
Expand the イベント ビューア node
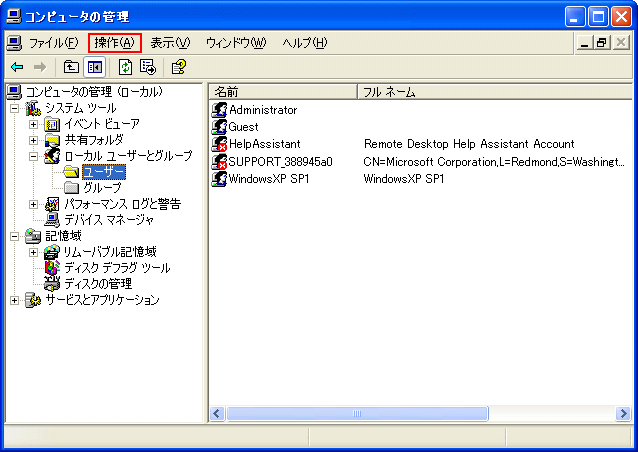pyautogui.click(x=33, y=124)
